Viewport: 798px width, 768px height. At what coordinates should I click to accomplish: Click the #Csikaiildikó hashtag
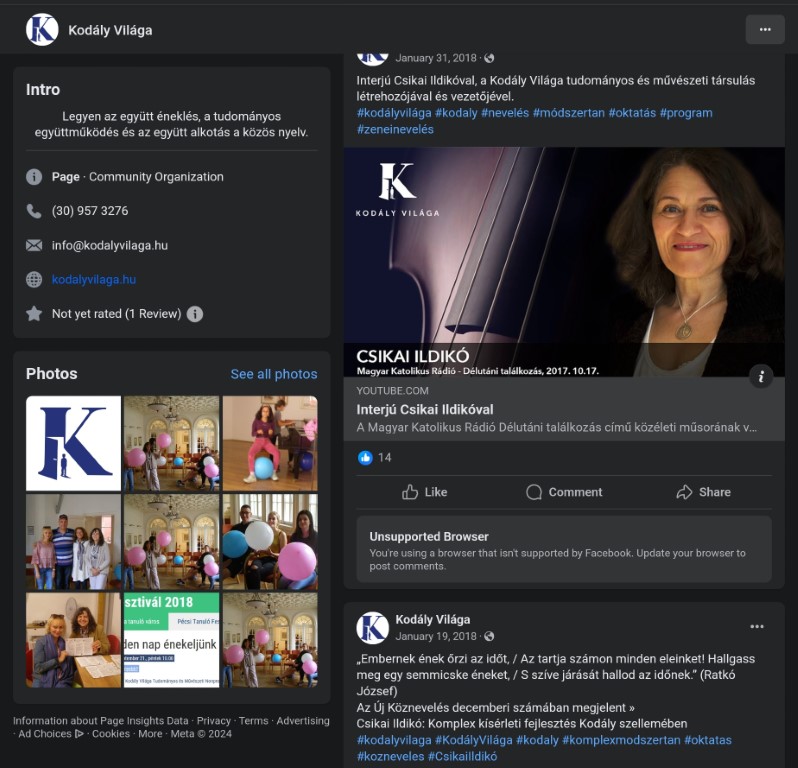462,756
